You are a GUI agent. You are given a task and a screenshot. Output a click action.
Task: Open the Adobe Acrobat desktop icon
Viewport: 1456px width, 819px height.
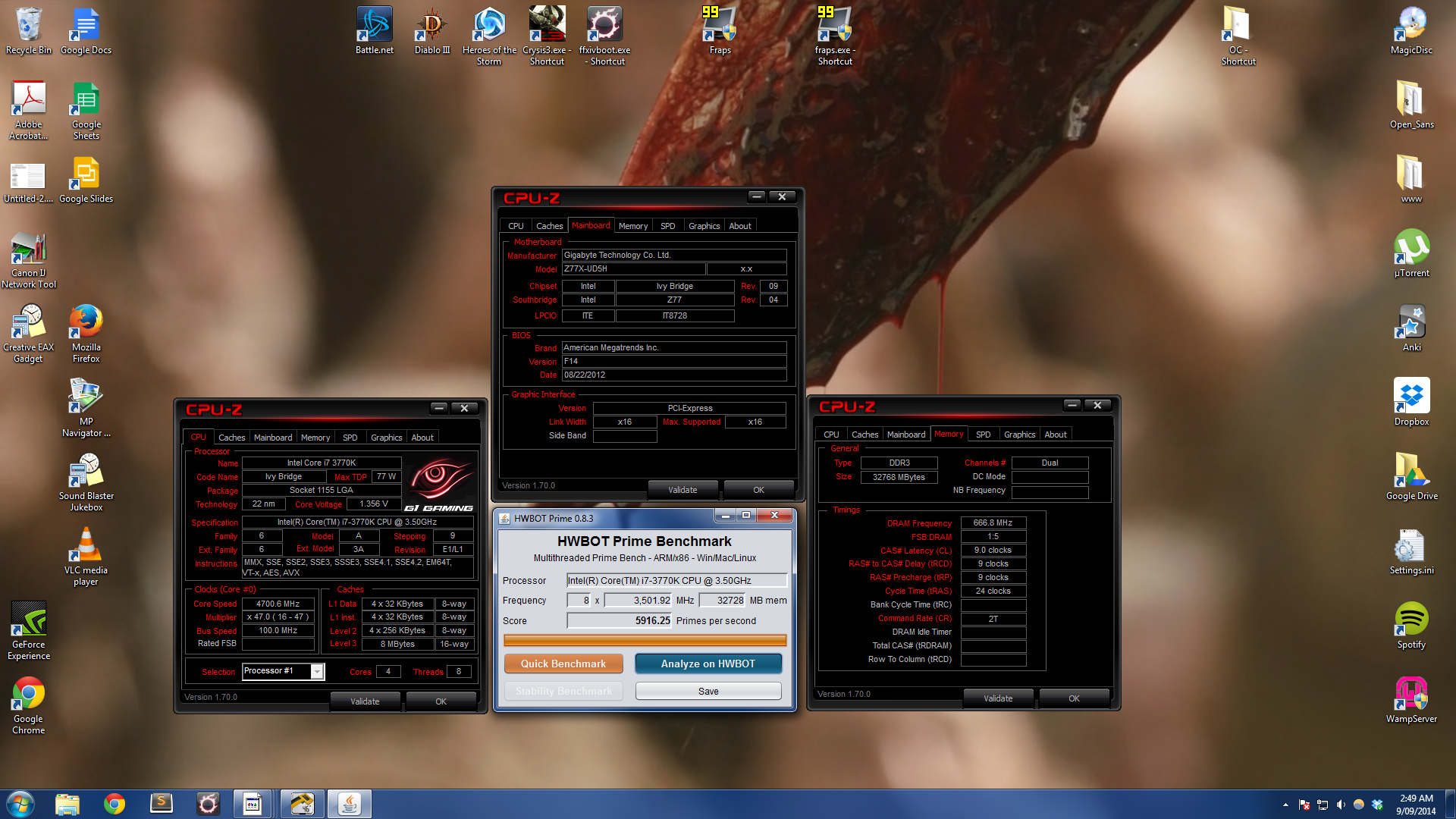29,110
